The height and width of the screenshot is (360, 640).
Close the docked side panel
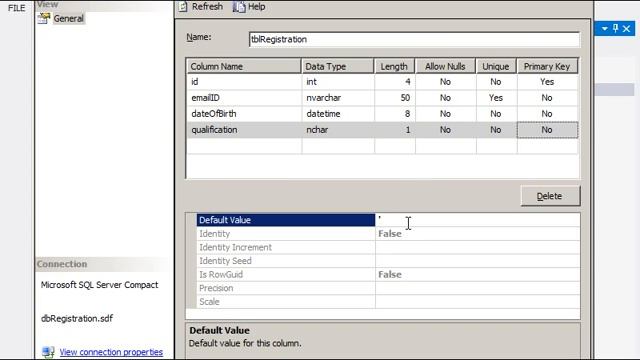[627, 29]
